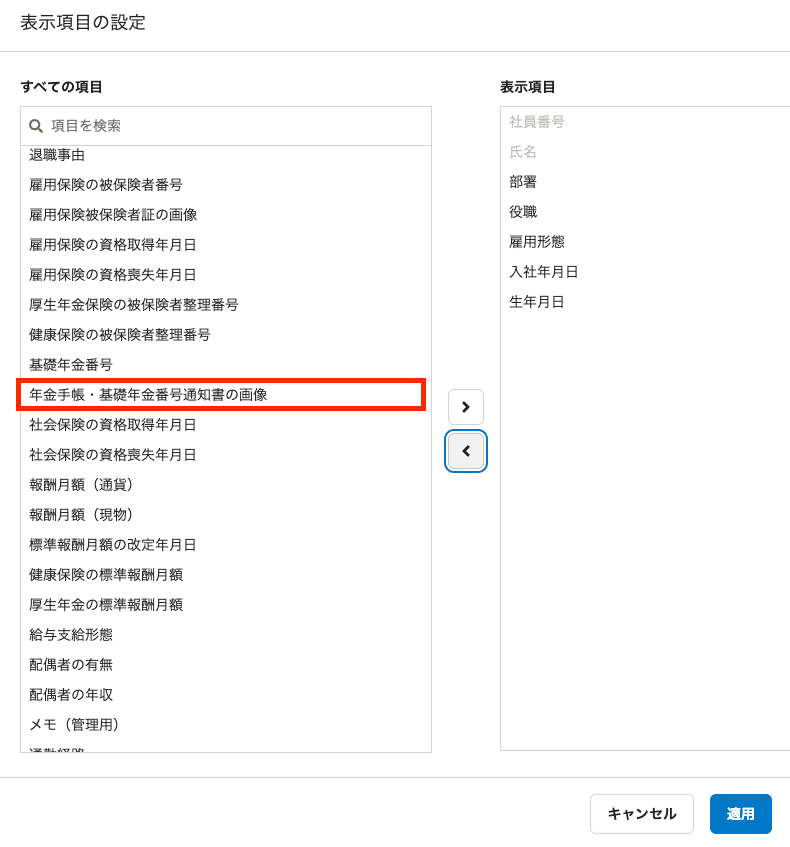Click the magnifier icon in search box

pyautogui.click(x=36, y=126)
